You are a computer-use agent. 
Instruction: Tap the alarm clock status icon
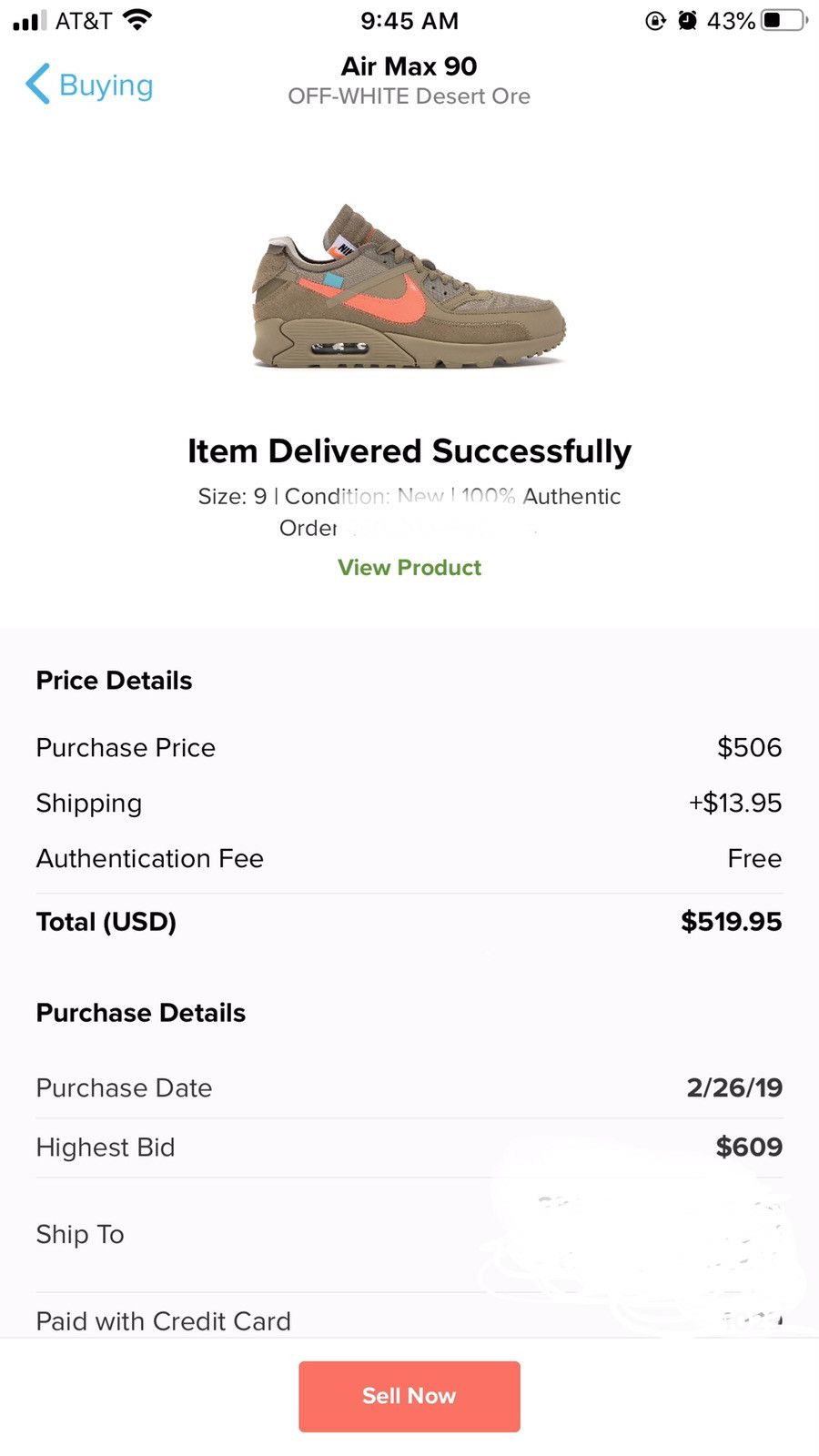coord(688,20)
